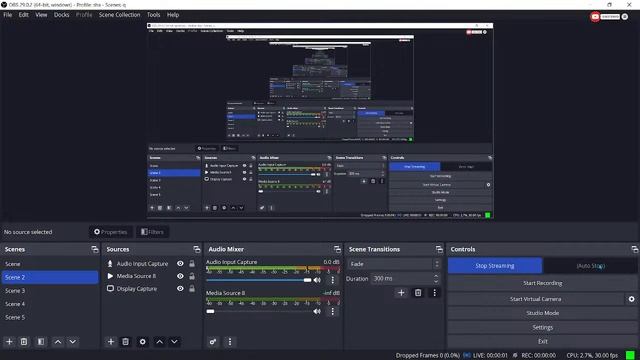Open the Tools menu
The width and height of the screenshot is (640, 360).
pos(153,15)
